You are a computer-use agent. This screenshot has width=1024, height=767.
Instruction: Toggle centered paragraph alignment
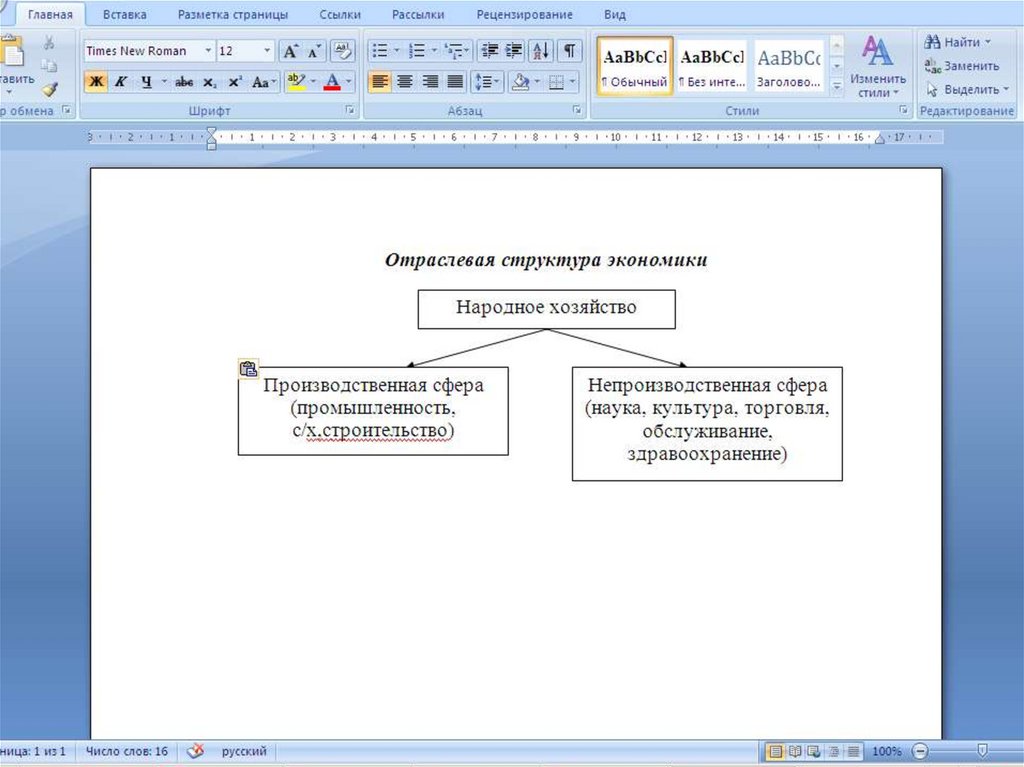click(406, 80)
